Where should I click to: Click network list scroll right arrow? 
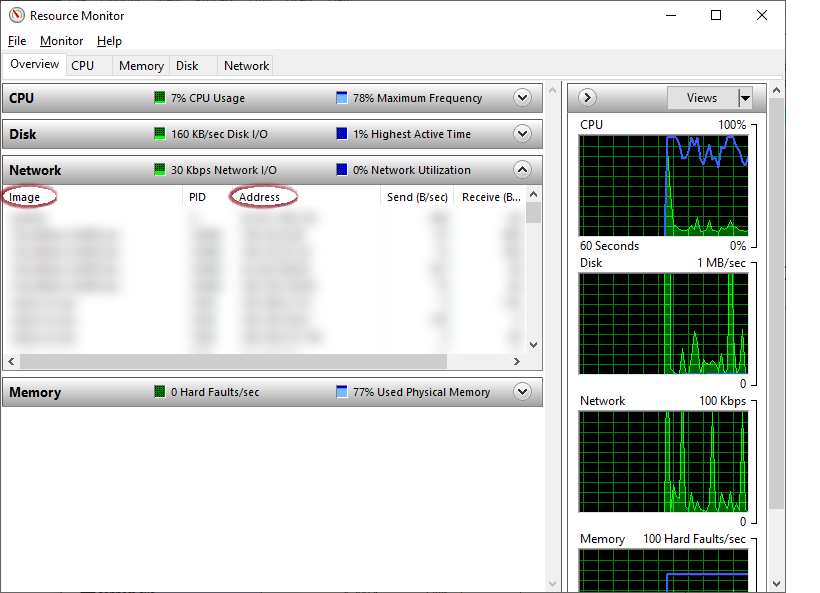(517, 361)
